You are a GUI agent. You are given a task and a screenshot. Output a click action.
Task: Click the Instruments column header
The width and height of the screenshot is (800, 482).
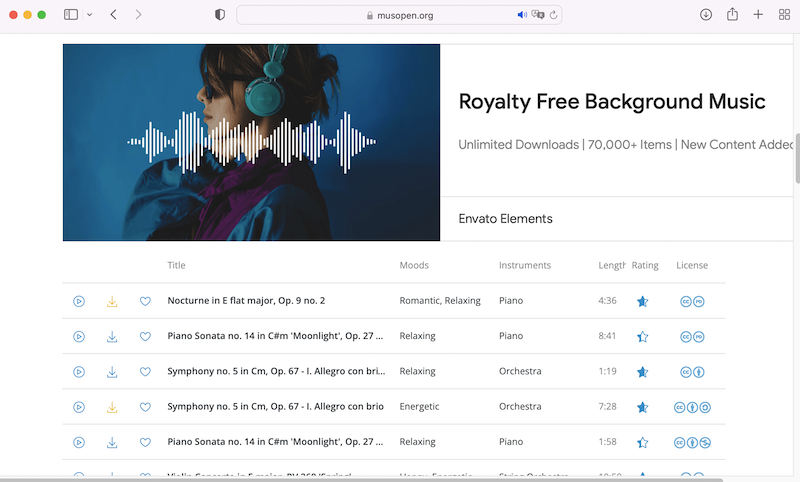(525, 265)
